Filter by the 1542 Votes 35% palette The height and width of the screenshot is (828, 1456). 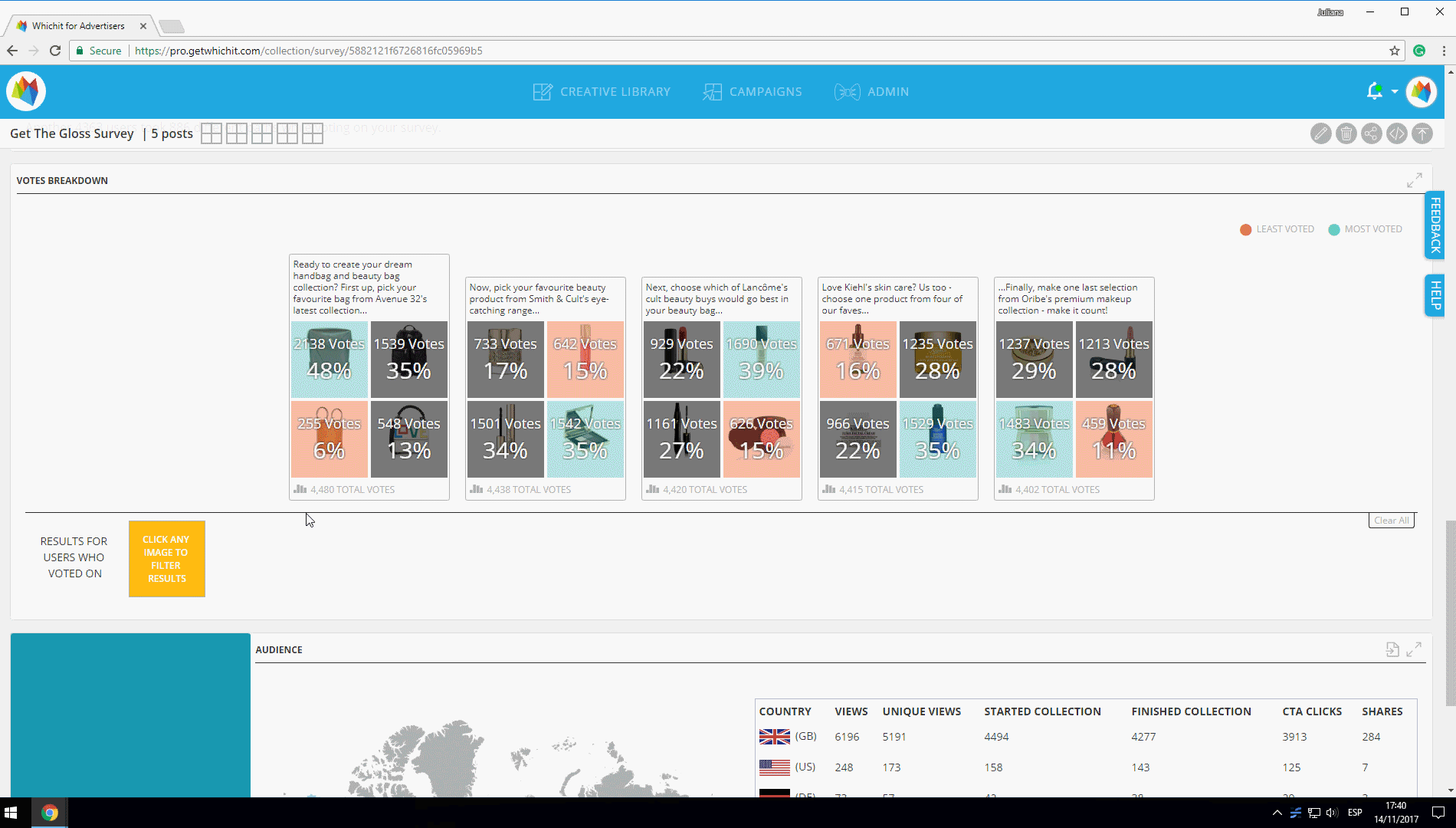[x=585, y=439]
